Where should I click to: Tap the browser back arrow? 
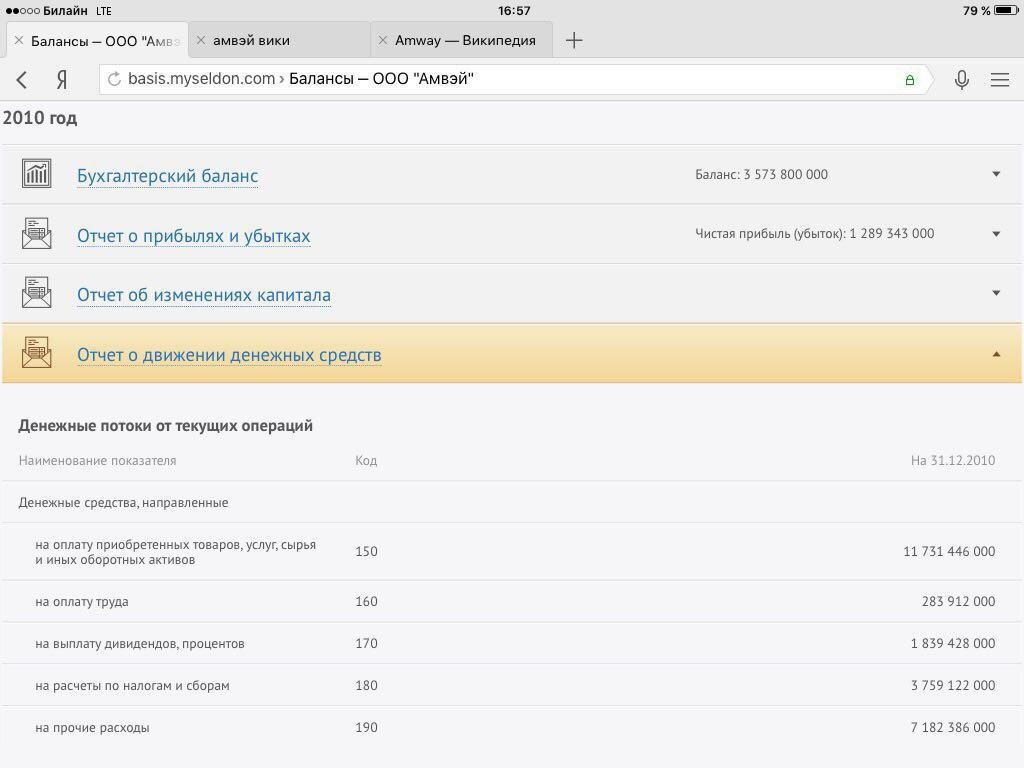(22, 80)
